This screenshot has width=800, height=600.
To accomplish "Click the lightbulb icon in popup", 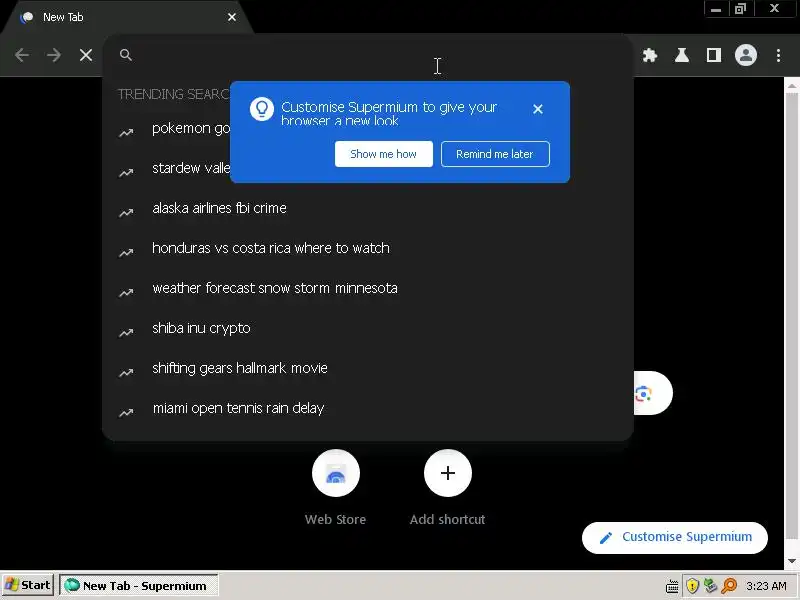I will click(x=262, y=109).
